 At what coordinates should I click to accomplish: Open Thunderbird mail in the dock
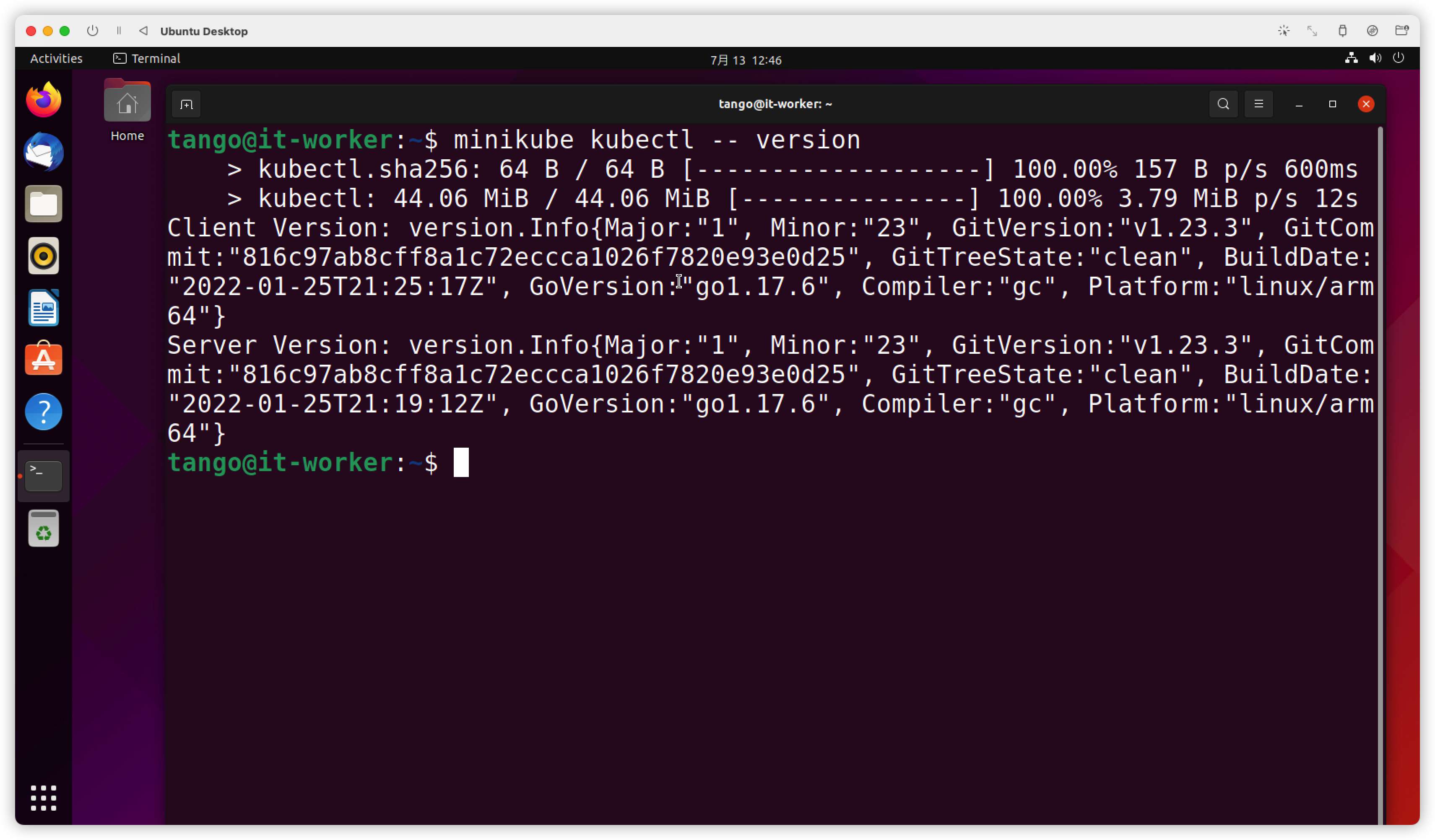pyautogui.click(x=44, y=152)
